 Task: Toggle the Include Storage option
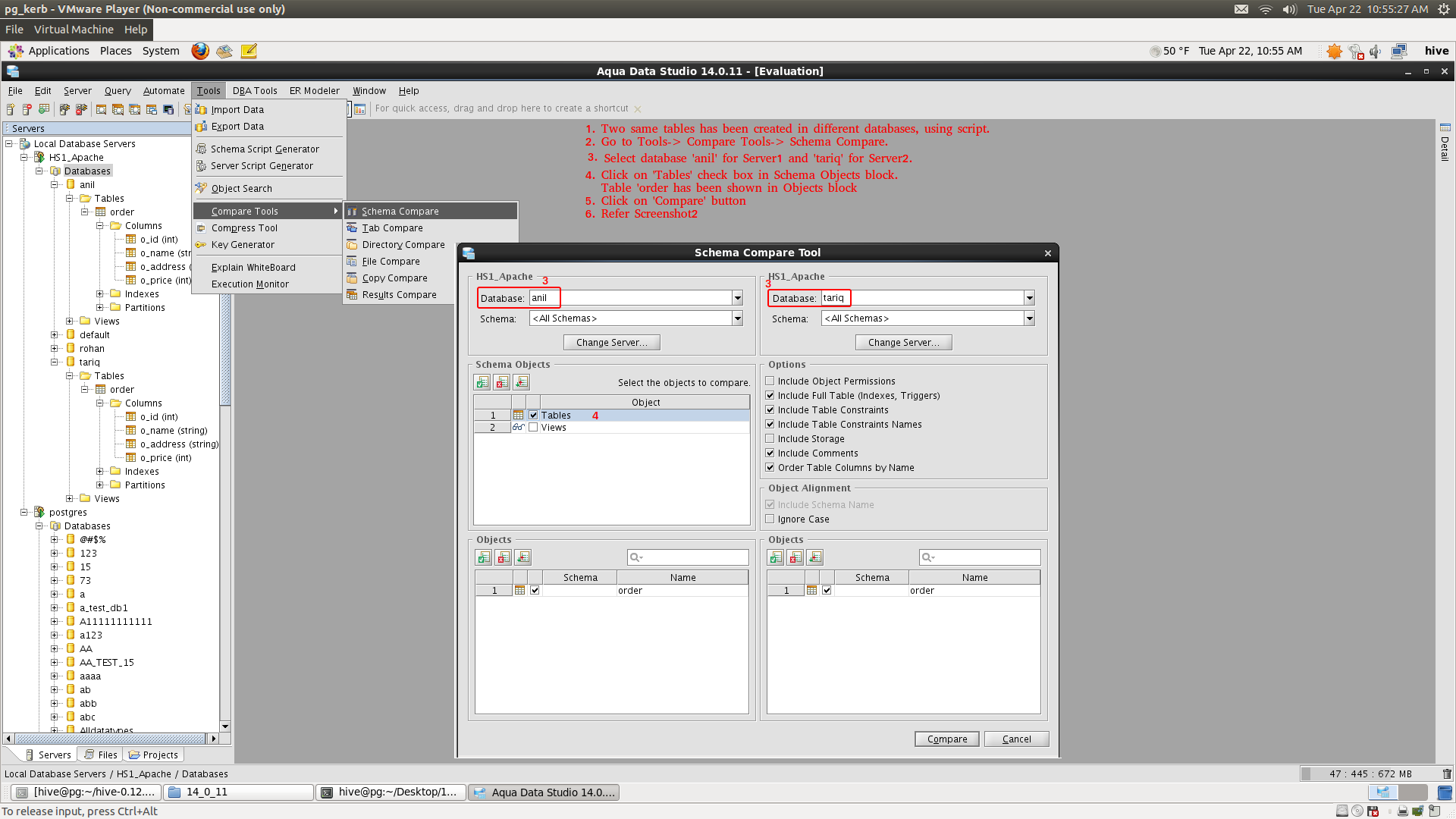(770, 438)
